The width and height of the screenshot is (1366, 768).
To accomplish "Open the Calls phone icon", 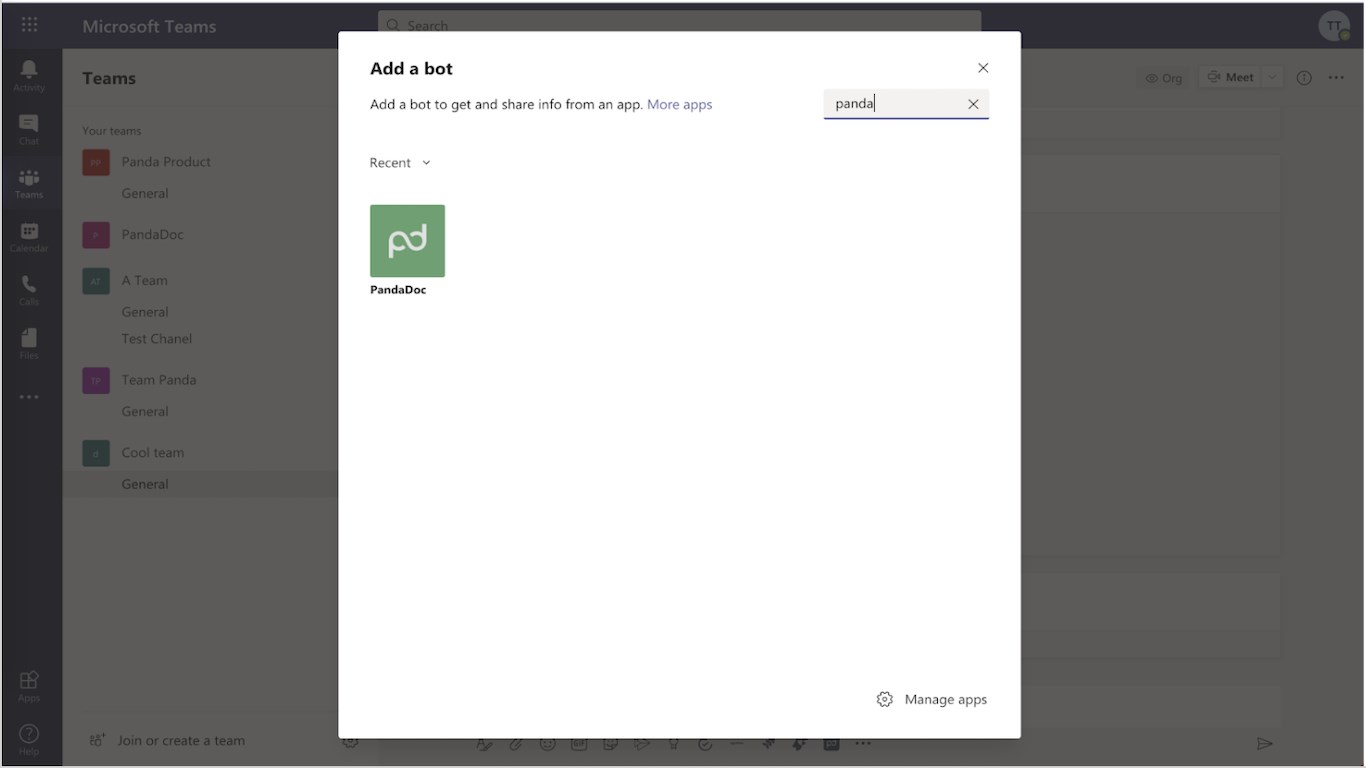I will pyautogui.click(x=29, y=290).
